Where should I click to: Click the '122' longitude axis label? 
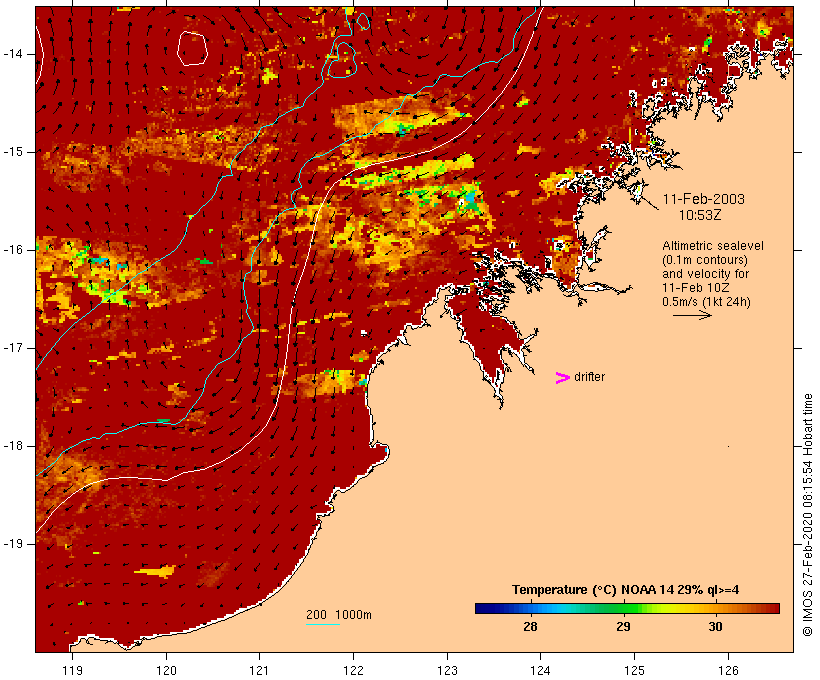[354, 670]
